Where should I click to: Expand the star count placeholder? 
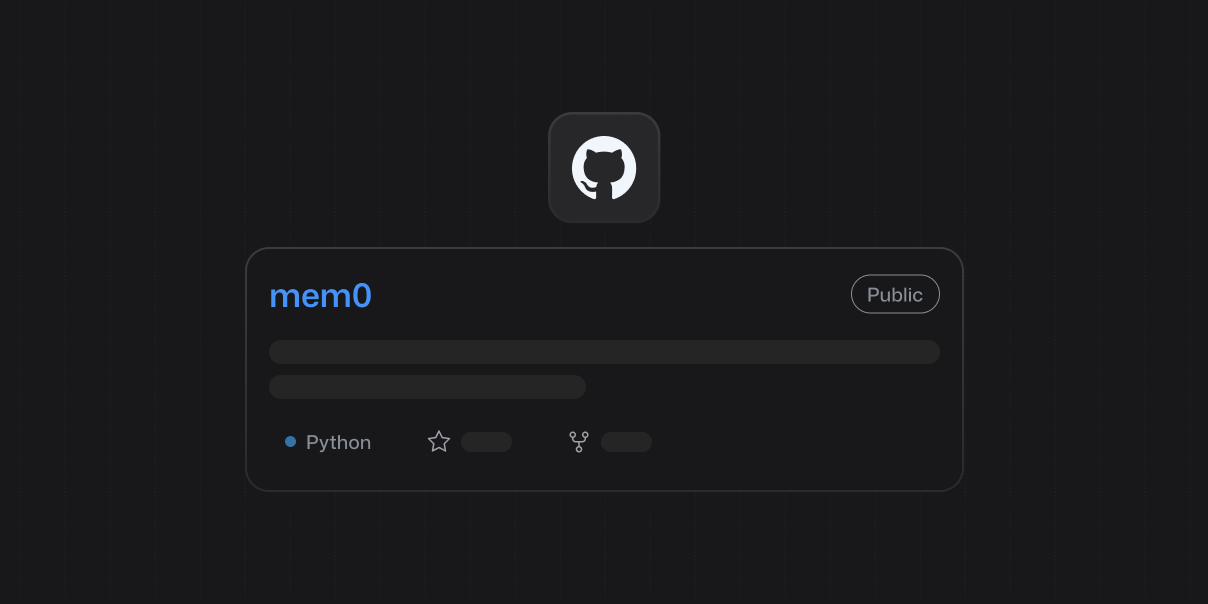click(x=486, y=441)
